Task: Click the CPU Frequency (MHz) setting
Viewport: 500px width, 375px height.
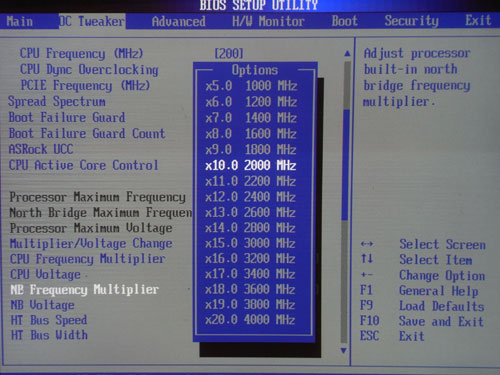Action: pyautogui.click(x=81, y=53)
